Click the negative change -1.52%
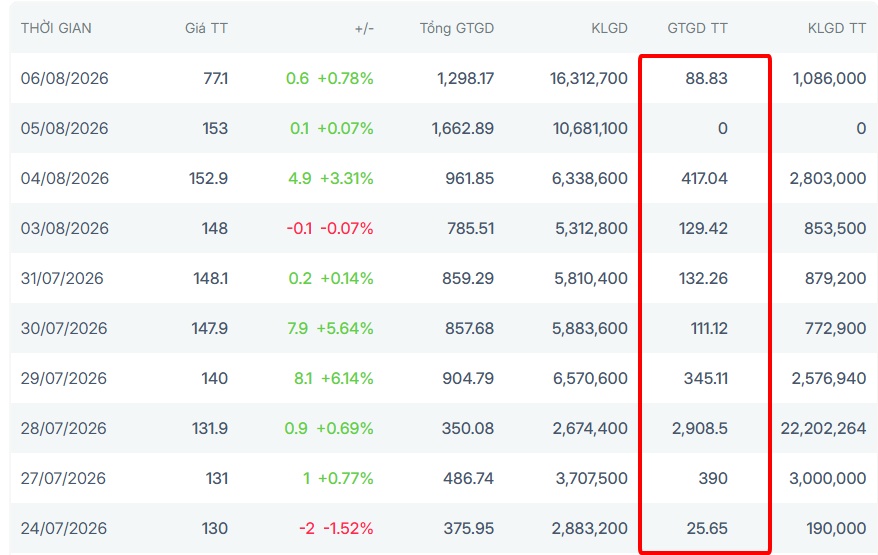The width and height of the screenshot is (878, 555). (x=348, y=528)
